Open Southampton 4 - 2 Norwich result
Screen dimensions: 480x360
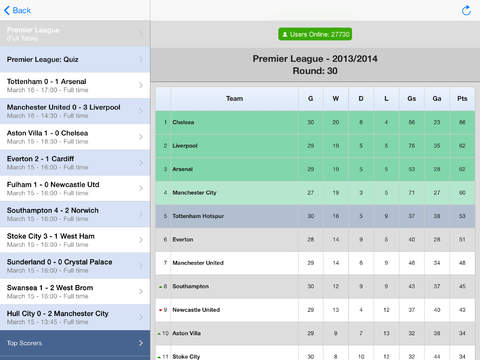tap(75, 214)
